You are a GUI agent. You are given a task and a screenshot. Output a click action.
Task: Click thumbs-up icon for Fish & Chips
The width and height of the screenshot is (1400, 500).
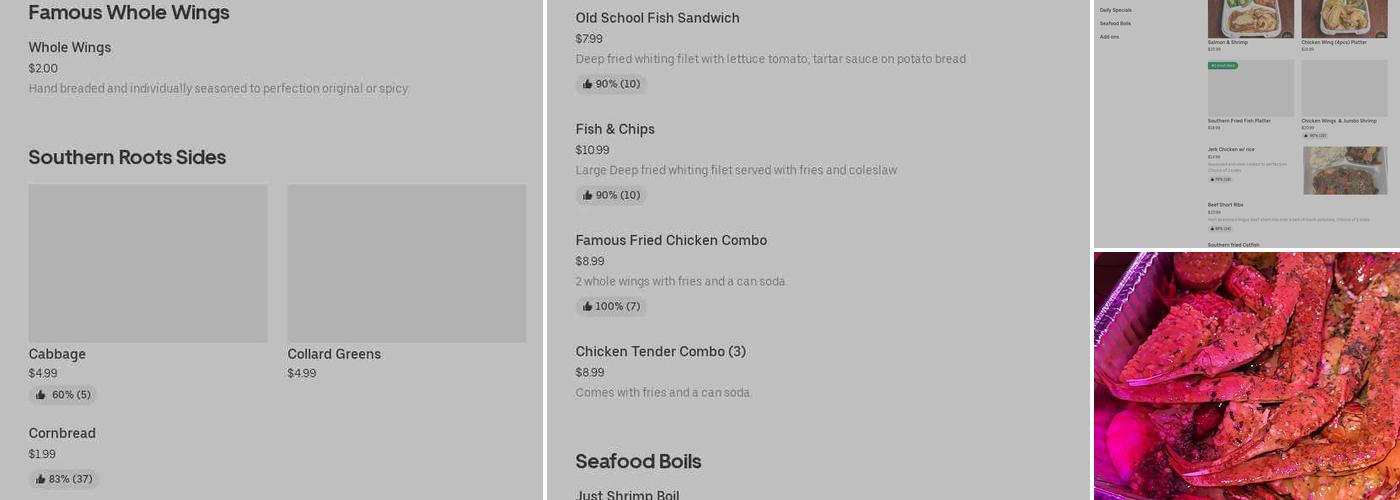click(588, 195)
